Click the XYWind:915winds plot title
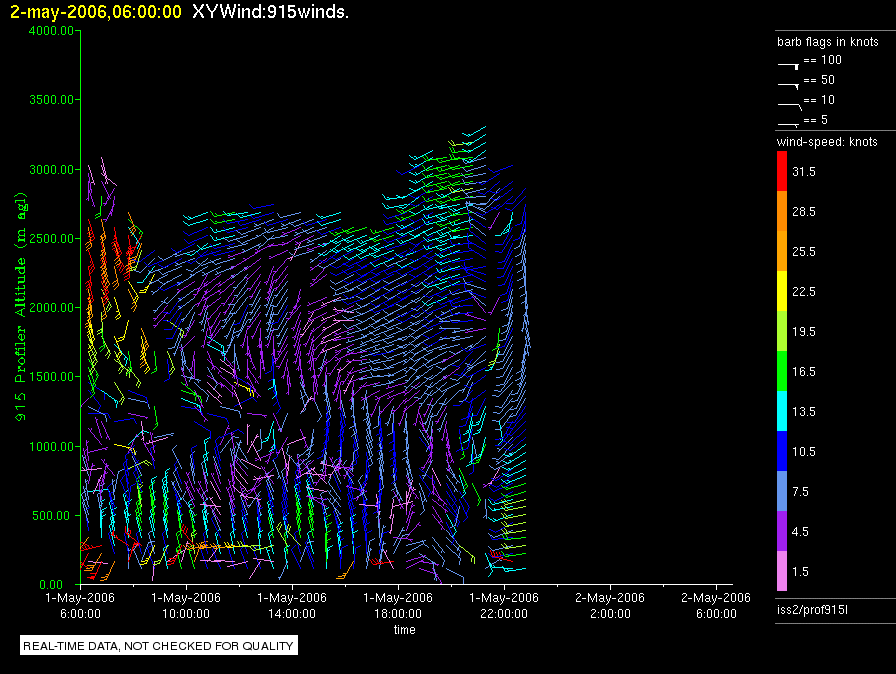Viewport: 896px width, 674px height. pos(270,12)
